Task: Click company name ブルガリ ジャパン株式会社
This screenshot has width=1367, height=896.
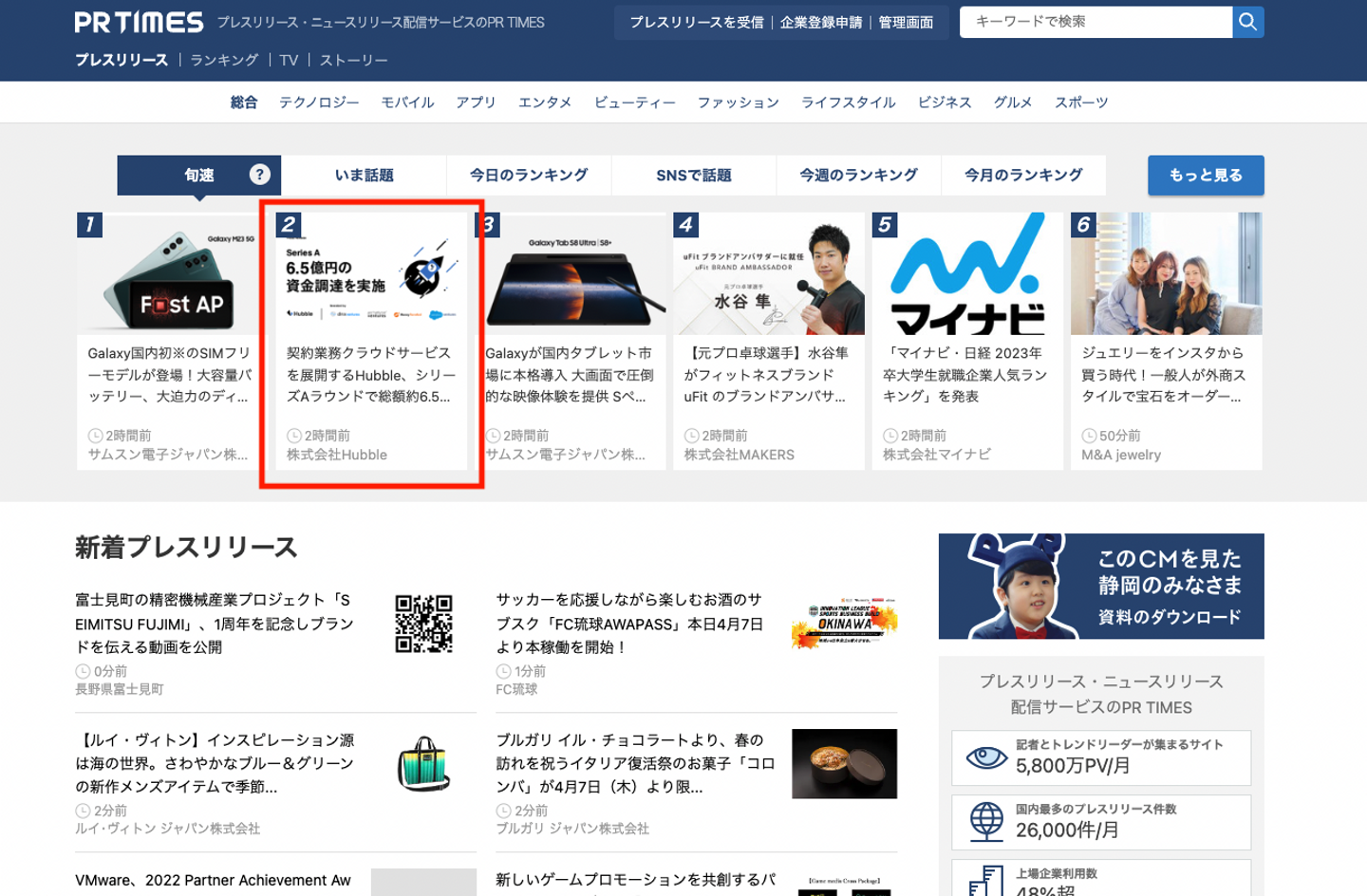Action: coord(572,829)
